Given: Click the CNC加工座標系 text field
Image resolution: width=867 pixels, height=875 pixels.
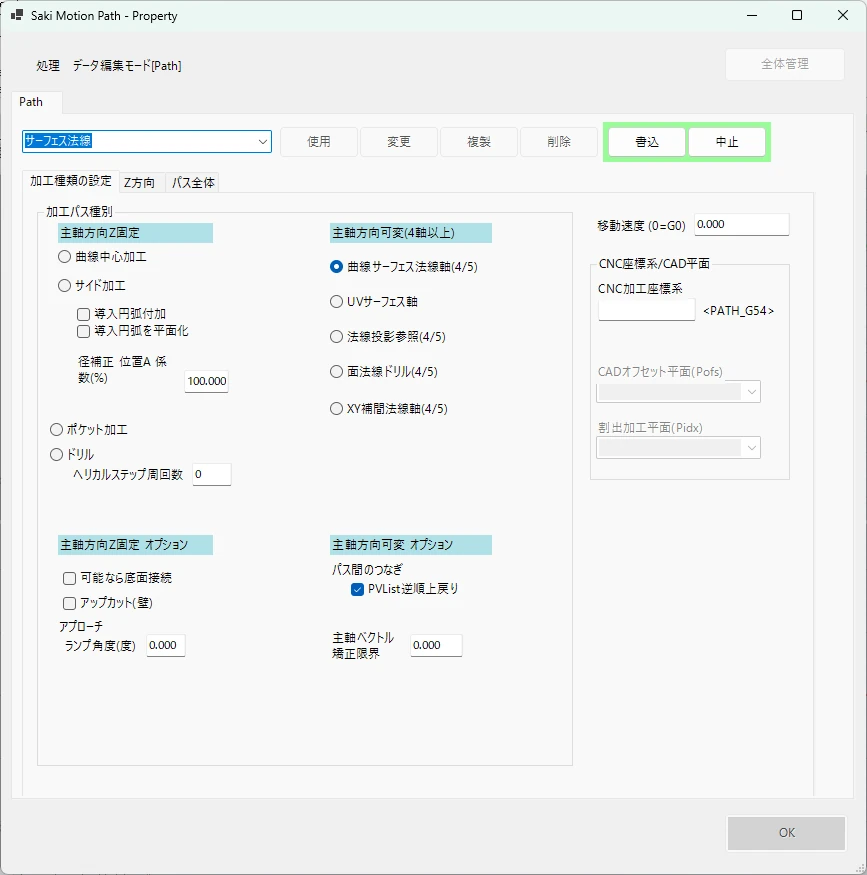Looking at the screenshot, I should point(647,310).
